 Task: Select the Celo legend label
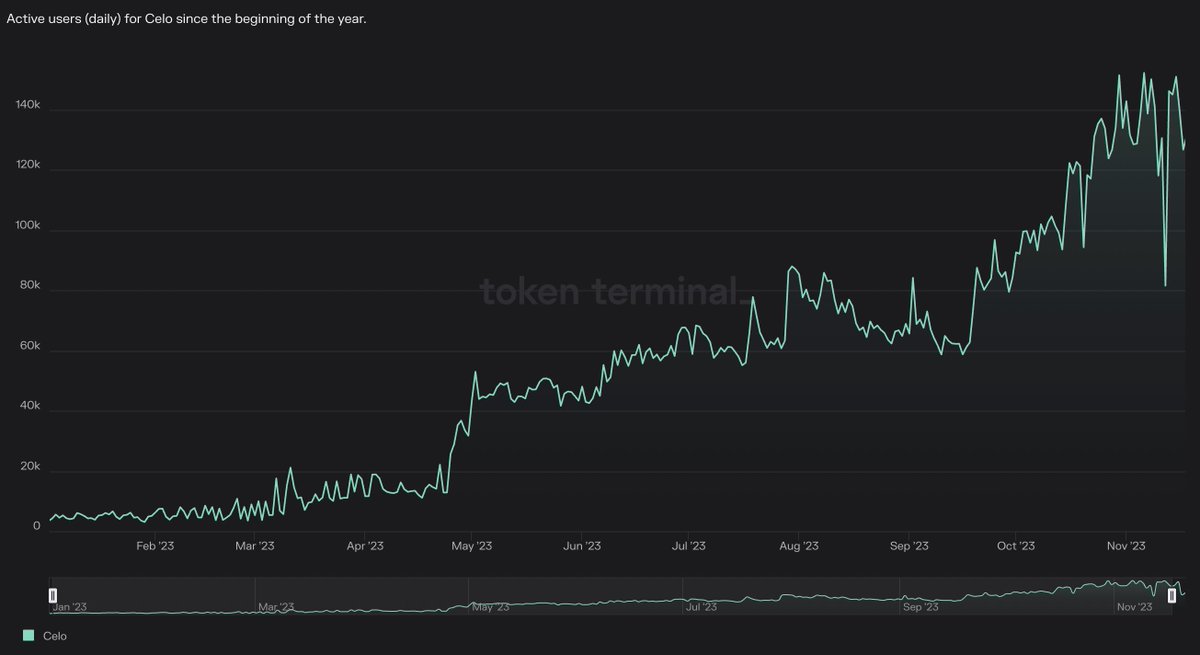point(55,635)
